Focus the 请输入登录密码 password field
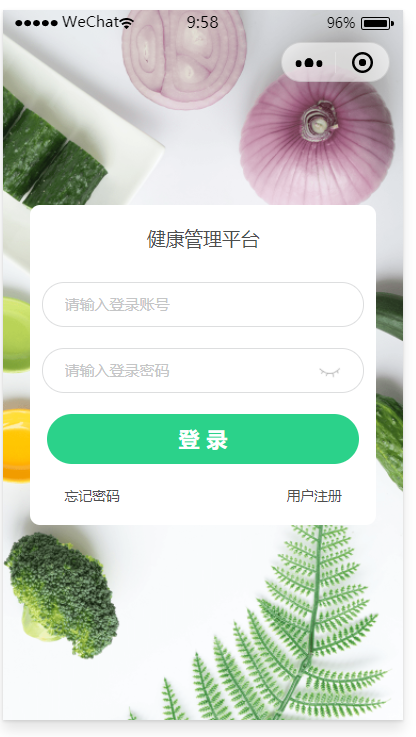The height and width of the screenshot is (737, 416). [203, 370]
